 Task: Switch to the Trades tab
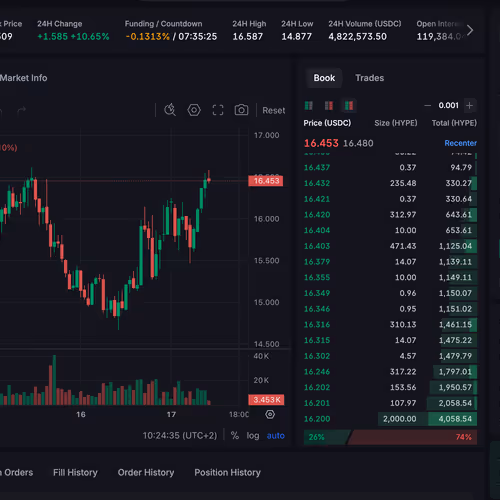(x=369, y=78)
